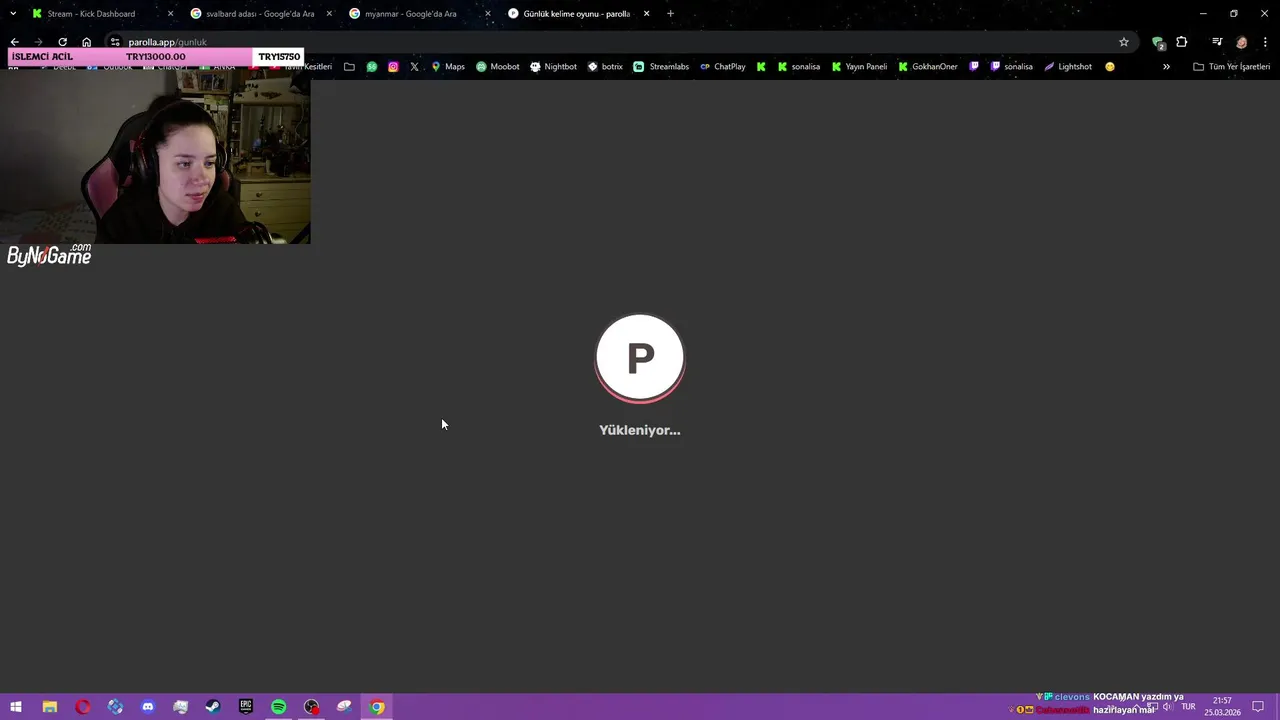Open the Kick icon bookmark before sonalisa
The width and height of the screenshot is (1280, 720).
(x=761, y=67)
